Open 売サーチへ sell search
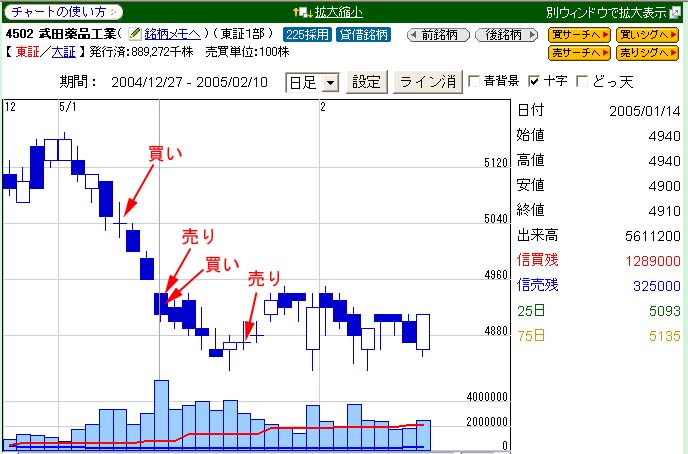Screen dimensions: 688x454 (x=578, y=51)
